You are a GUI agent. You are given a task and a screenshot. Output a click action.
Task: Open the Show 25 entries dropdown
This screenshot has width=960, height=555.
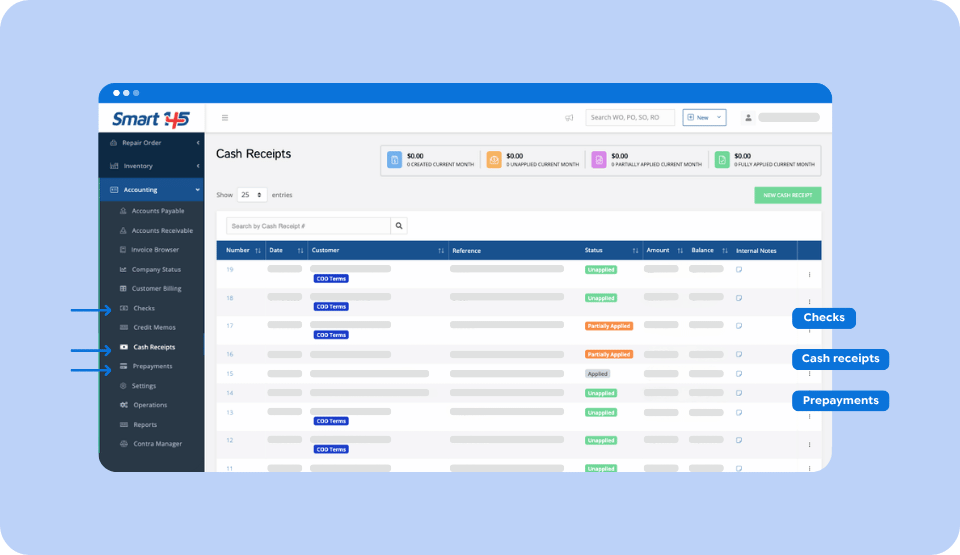[x=252, y=195]
